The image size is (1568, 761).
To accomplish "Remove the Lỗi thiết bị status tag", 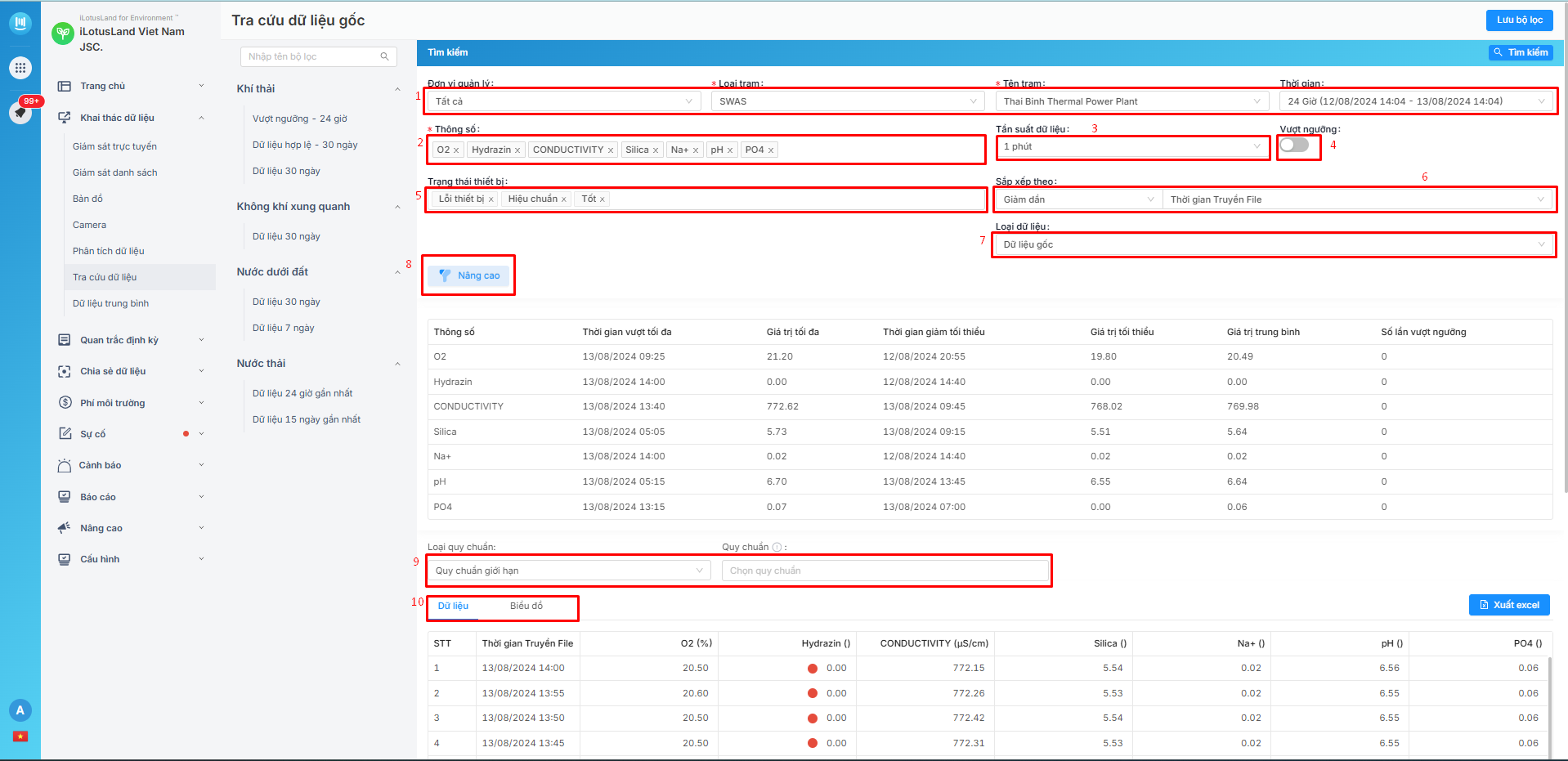I will click(x=491, y=199).
